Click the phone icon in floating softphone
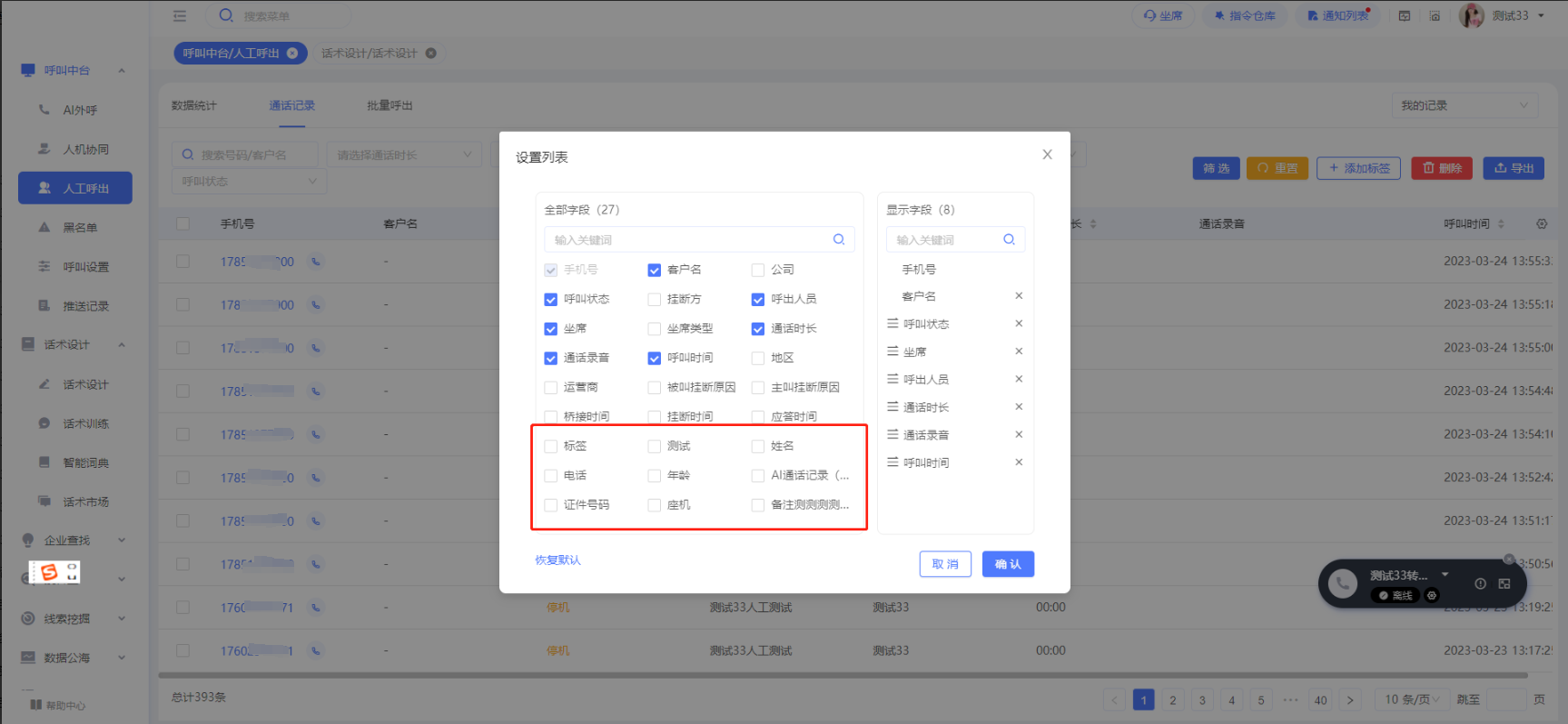 click(1342, 584)
